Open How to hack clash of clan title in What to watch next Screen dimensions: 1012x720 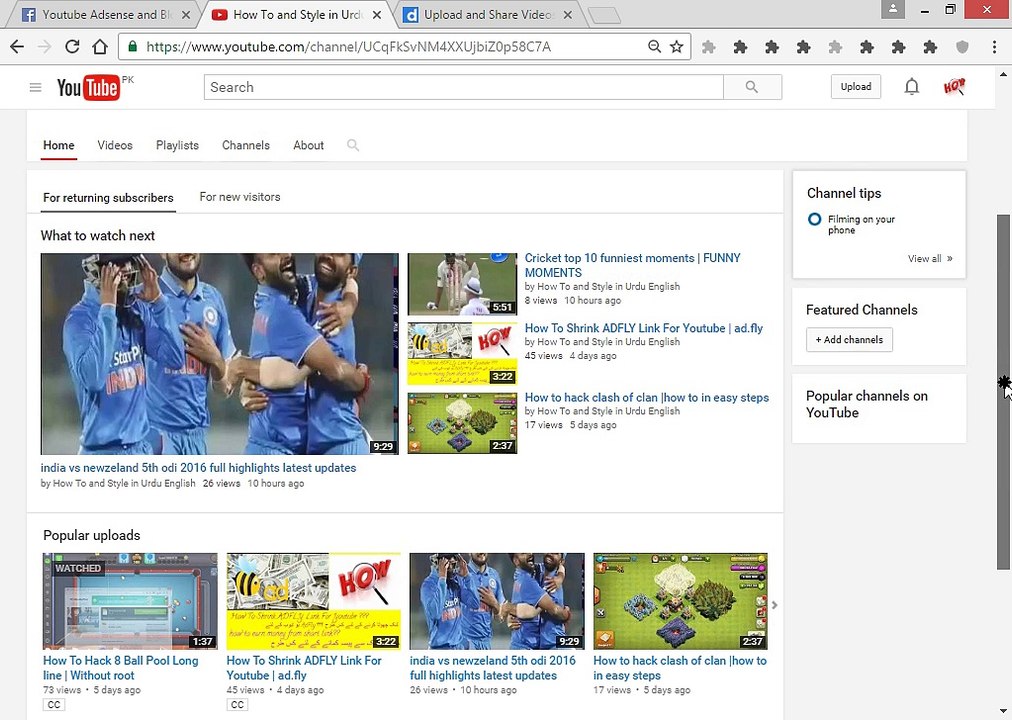647,397
